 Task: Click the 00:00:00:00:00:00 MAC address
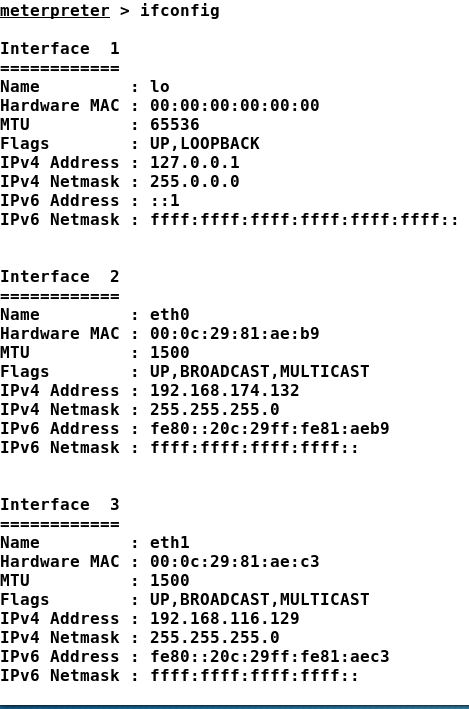pyautogui.click(x=235, y=105)
